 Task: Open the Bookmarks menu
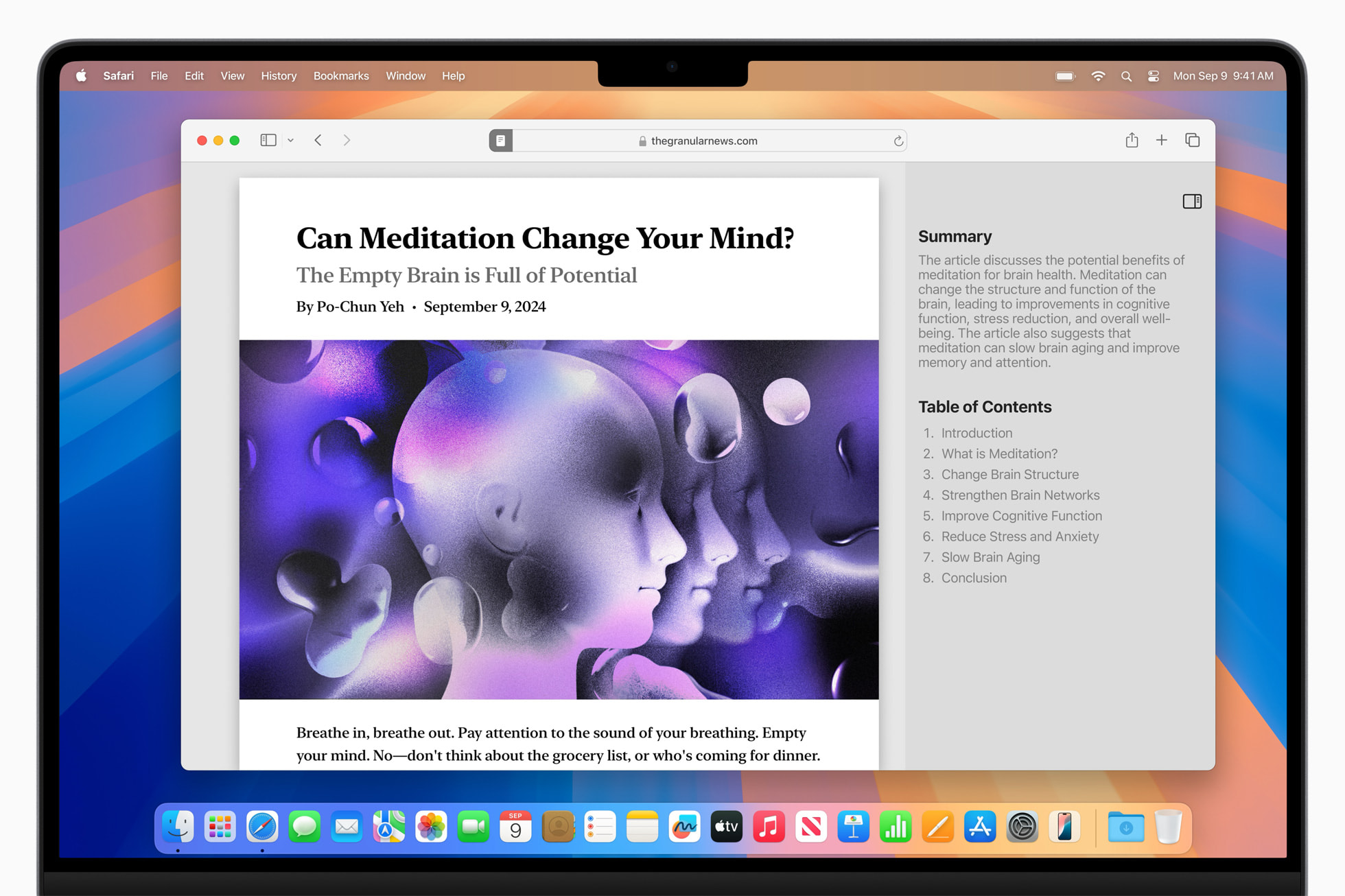click(x=341, y=75)
